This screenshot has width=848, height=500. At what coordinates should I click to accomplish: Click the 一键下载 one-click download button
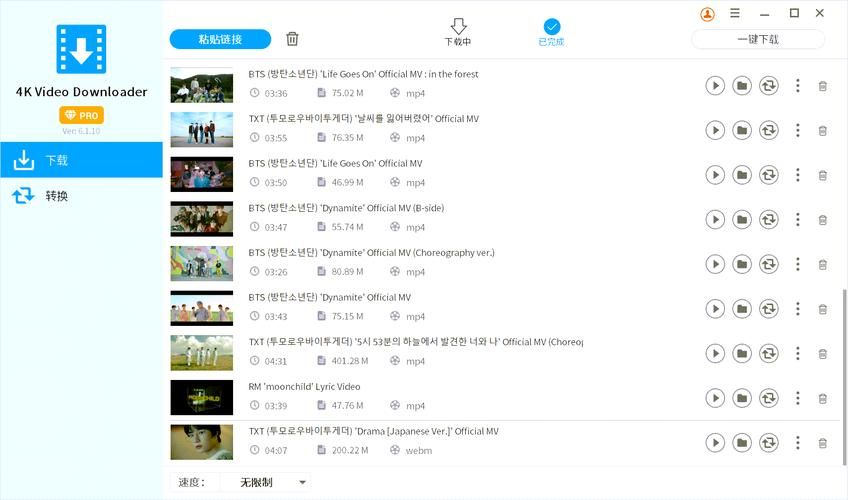(758, 39)
